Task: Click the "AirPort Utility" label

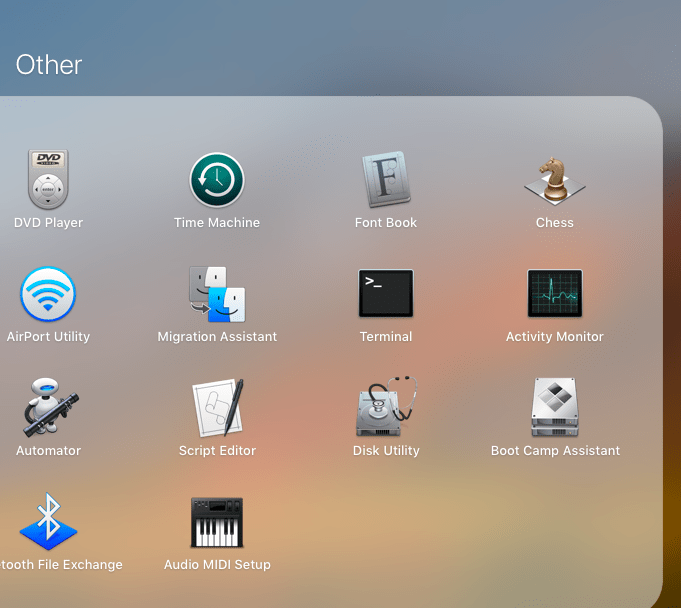Action: [48, 337]
